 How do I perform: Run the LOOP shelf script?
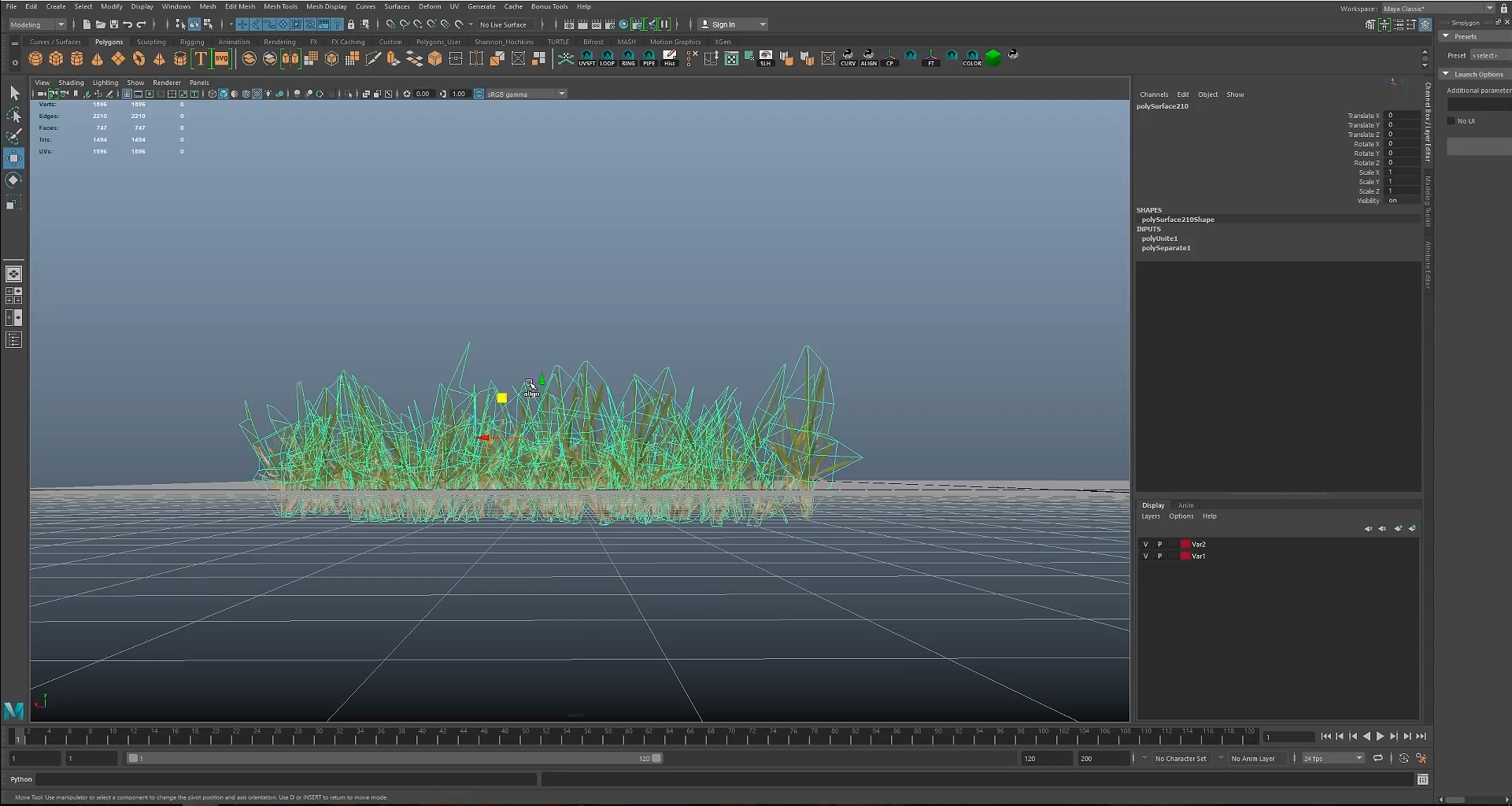[x=607, y=58]
